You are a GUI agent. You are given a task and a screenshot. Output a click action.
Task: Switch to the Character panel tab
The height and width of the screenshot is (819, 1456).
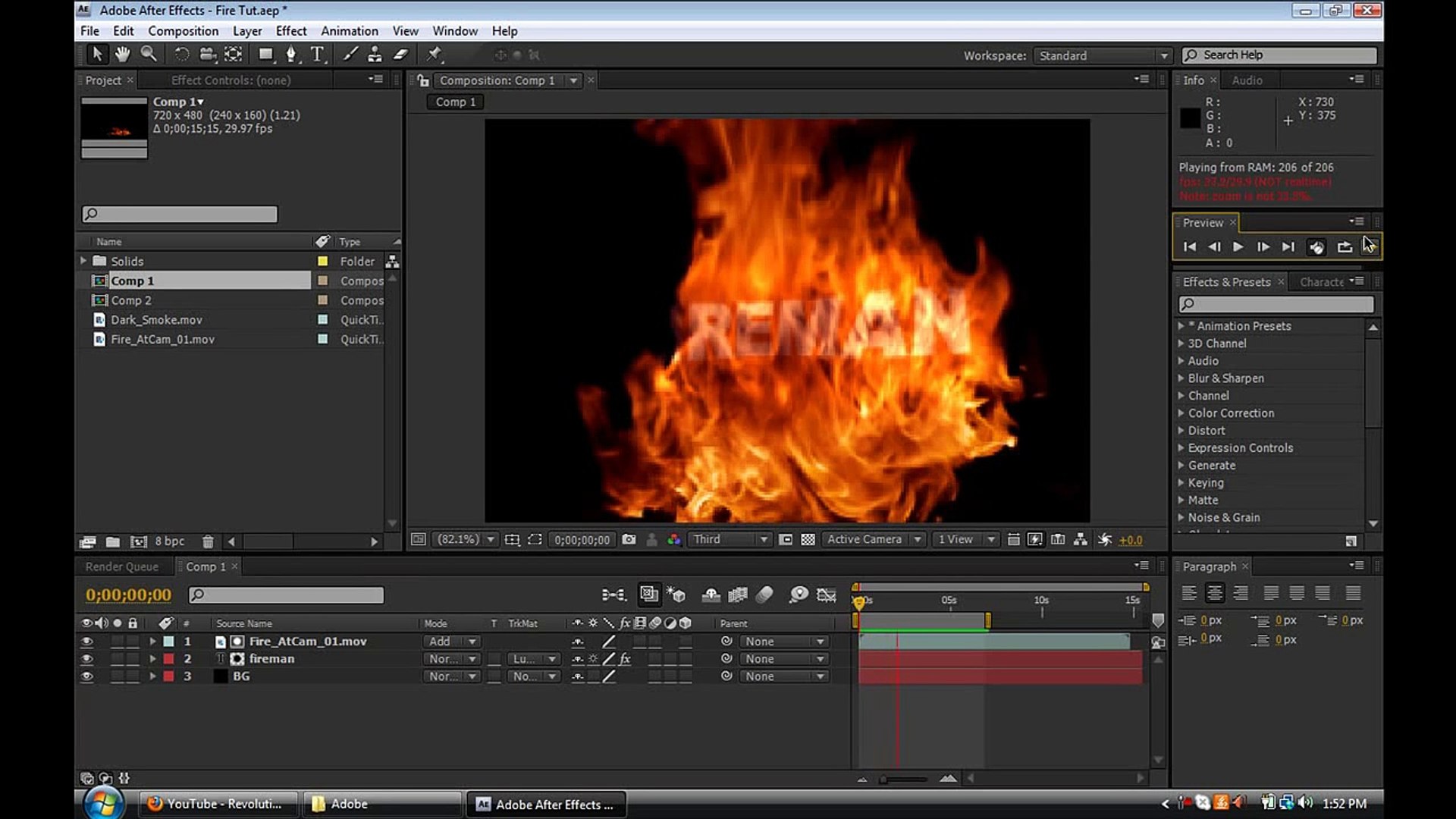1322,282
